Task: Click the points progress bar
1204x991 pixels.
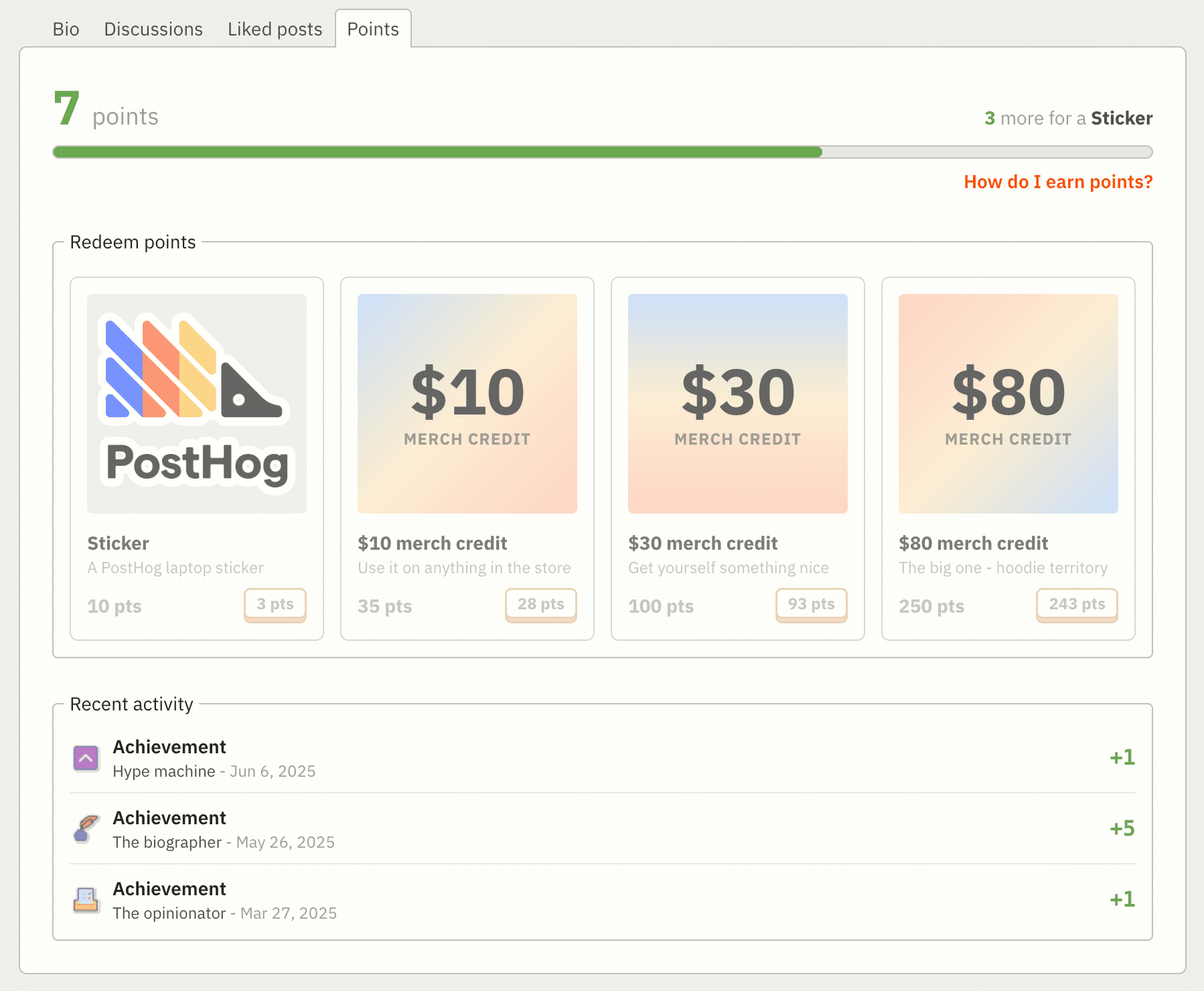Action: point(603,153)
